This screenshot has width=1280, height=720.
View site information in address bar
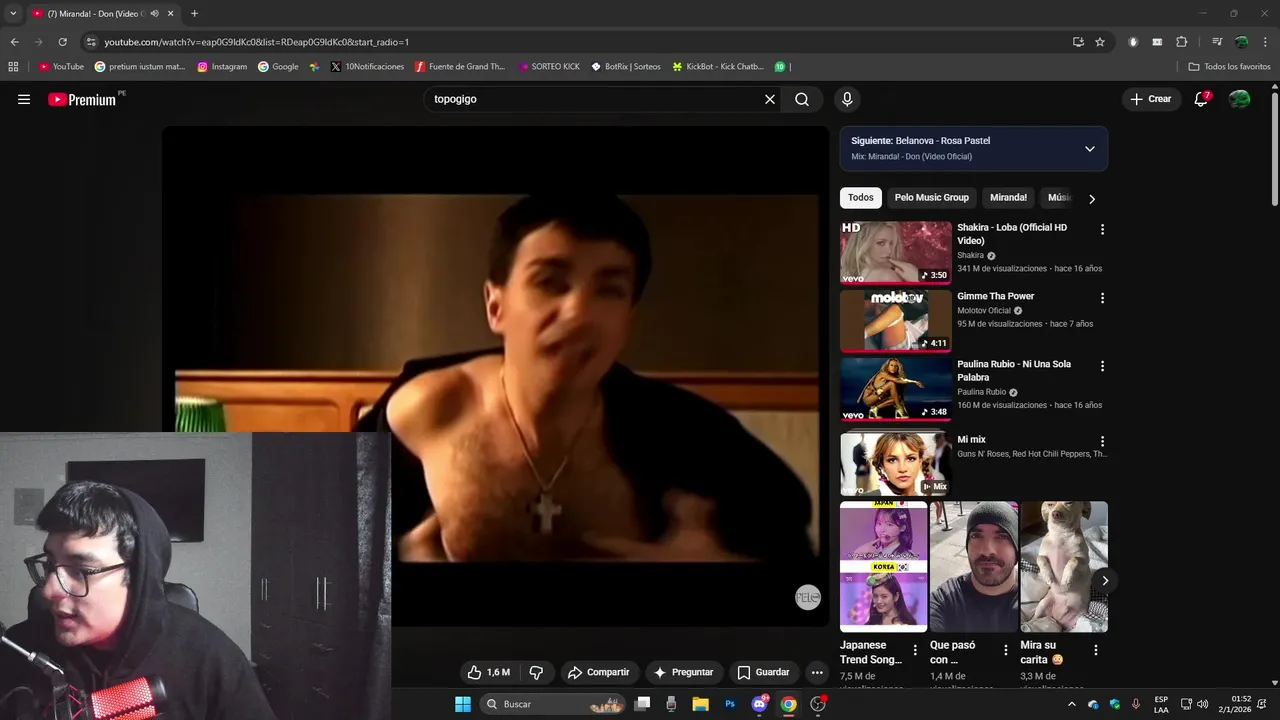pyautogui.click(x=91, y=42)
